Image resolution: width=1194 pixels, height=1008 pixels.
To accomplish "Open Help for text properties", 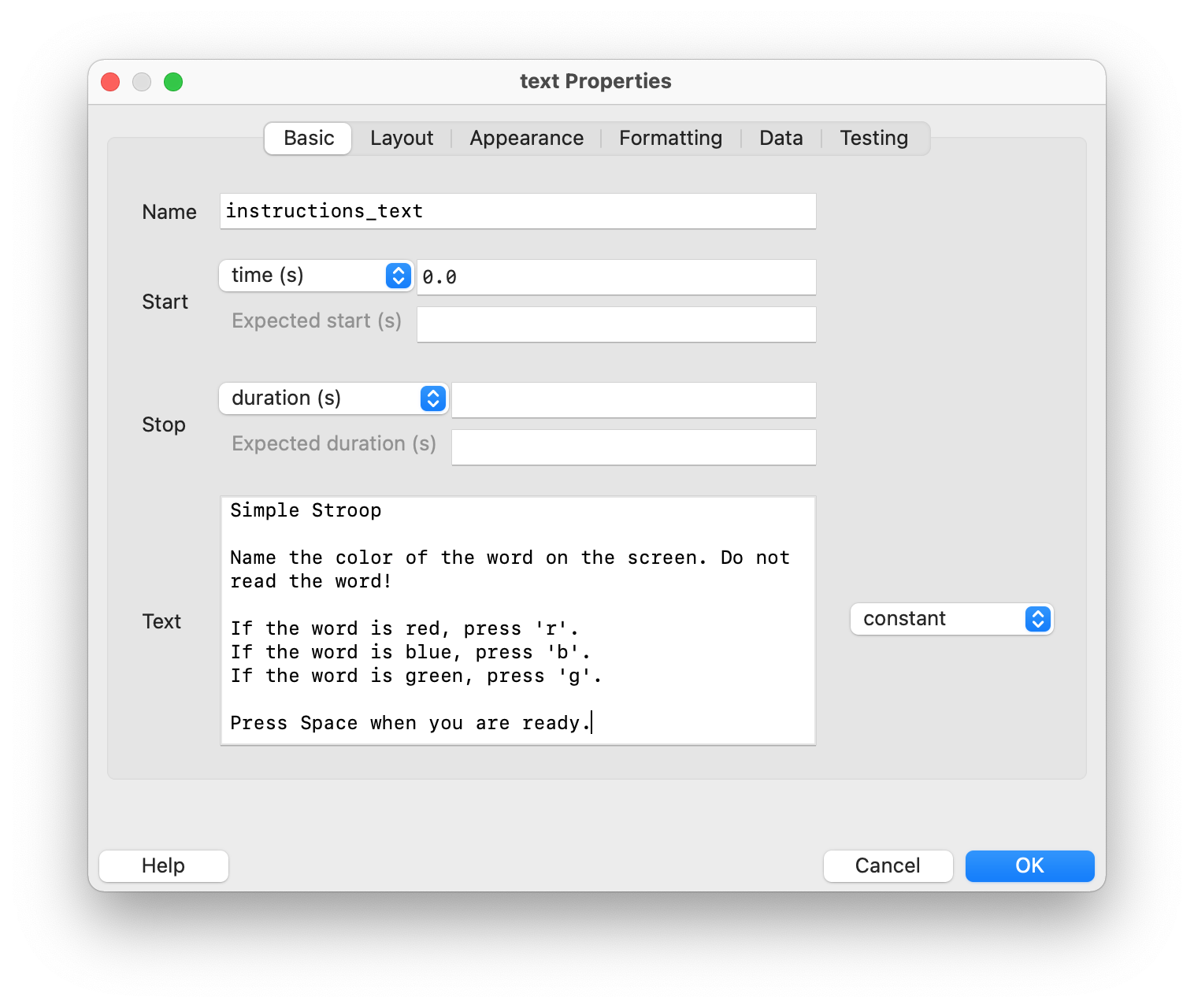I will pyautogui.click(x=164, y=866).
